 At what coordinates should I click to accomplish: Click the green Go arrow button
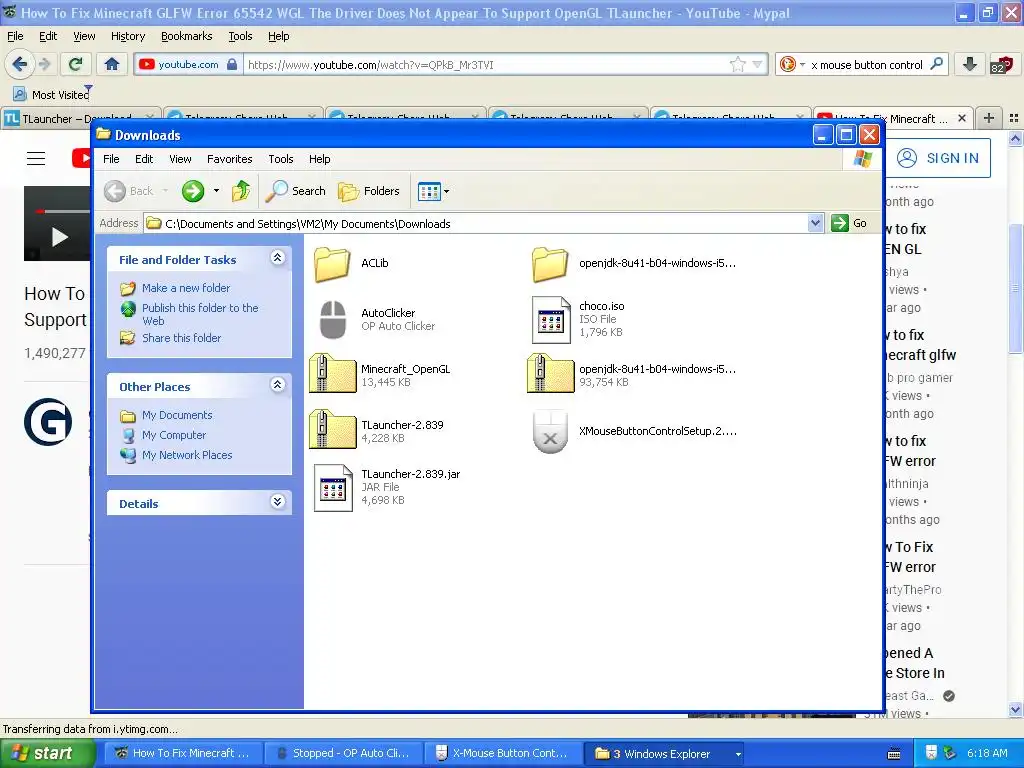(x=840, y=223)
